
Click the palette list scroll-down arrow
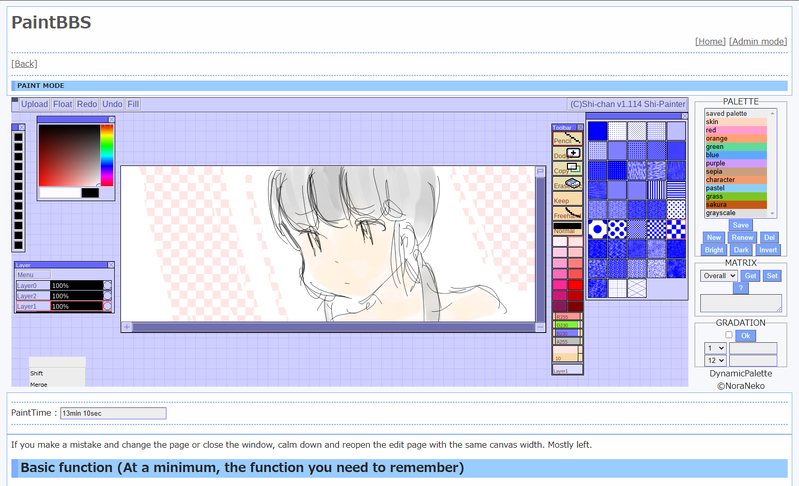[x=773, y=214]
